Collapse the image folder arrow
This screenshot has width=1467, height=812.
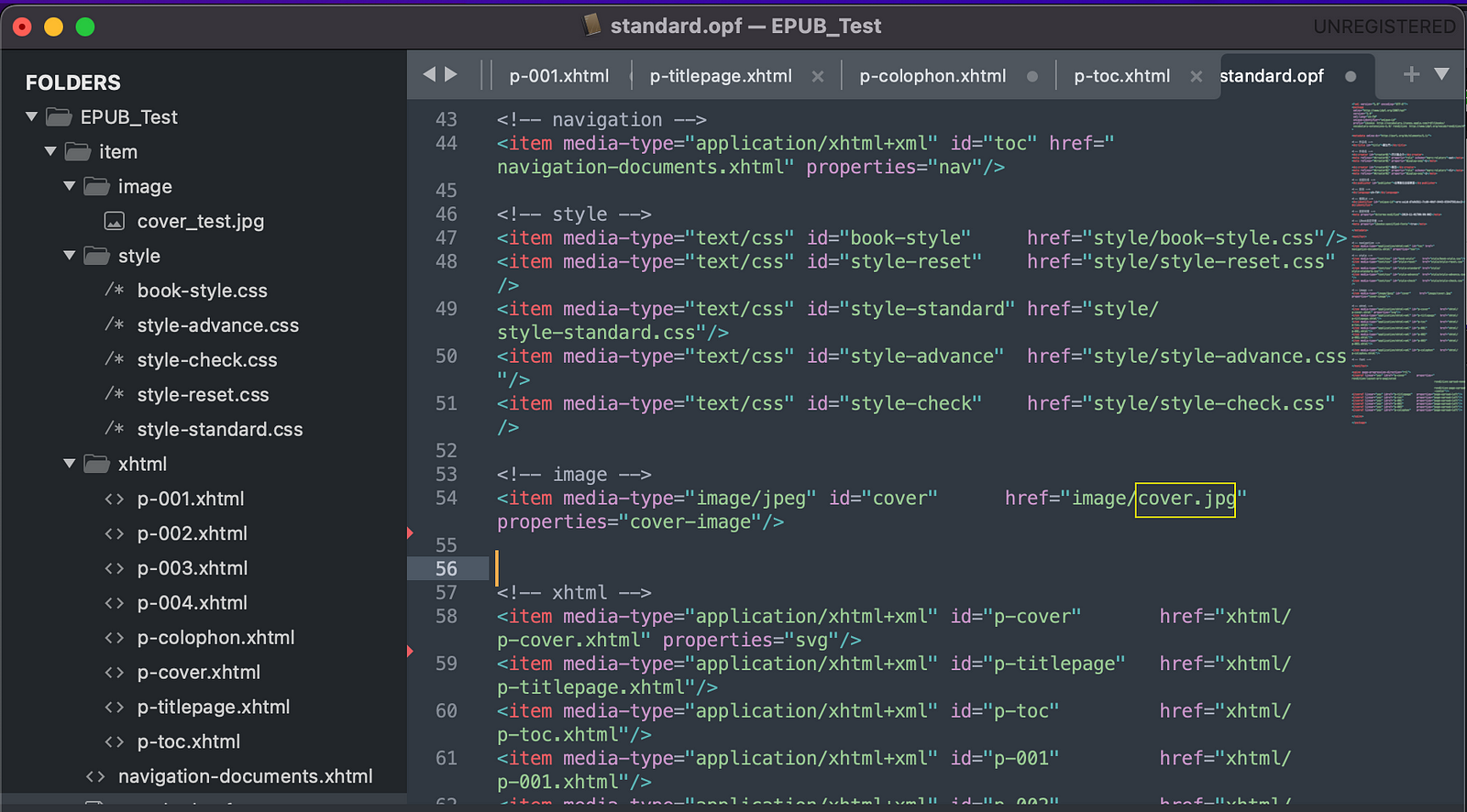[70, 187]
